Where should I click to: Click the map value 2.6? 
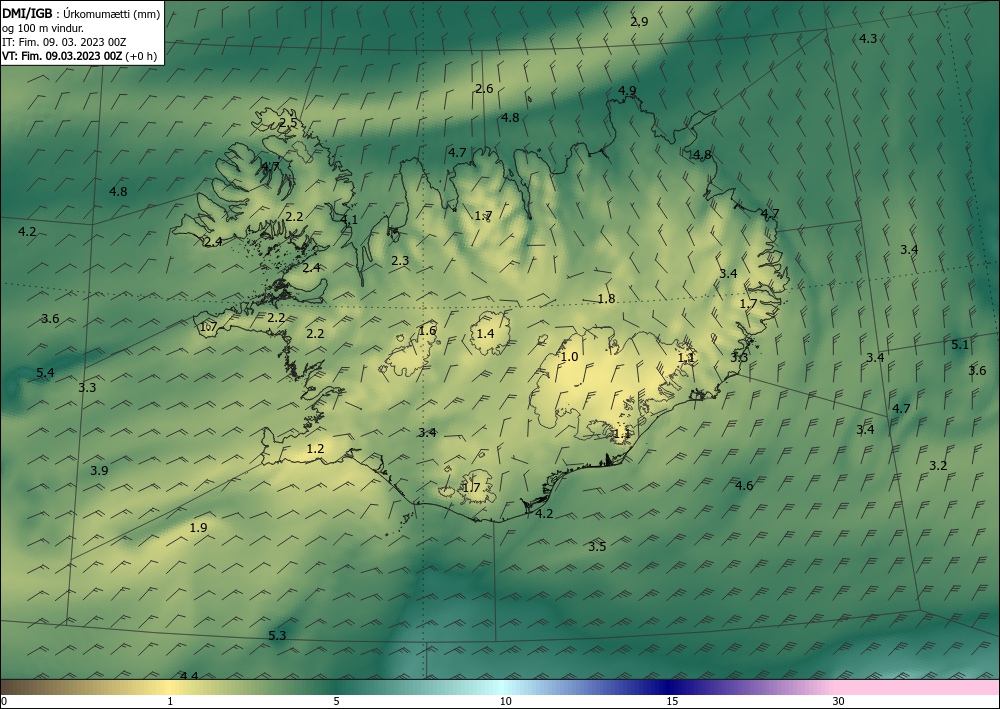tap(484, 89)
